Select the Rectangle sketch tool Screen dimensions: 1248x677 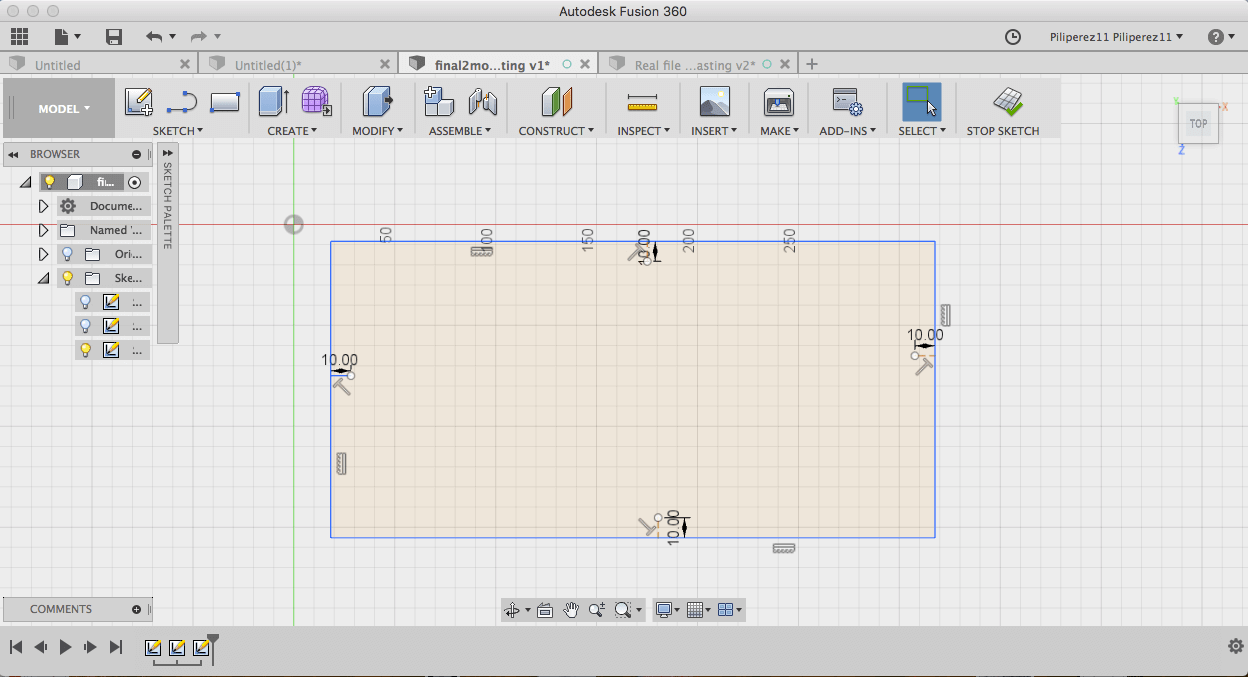pyautogui.click(x=225, y=102)
